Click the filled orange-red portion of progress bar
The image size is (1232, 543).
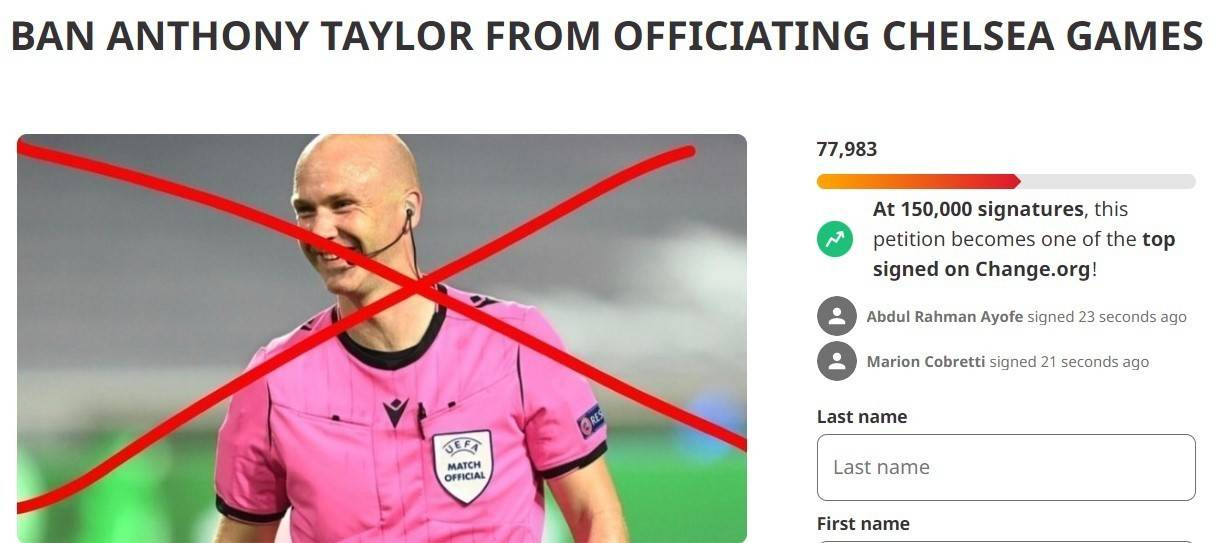(x=918, y=182)
